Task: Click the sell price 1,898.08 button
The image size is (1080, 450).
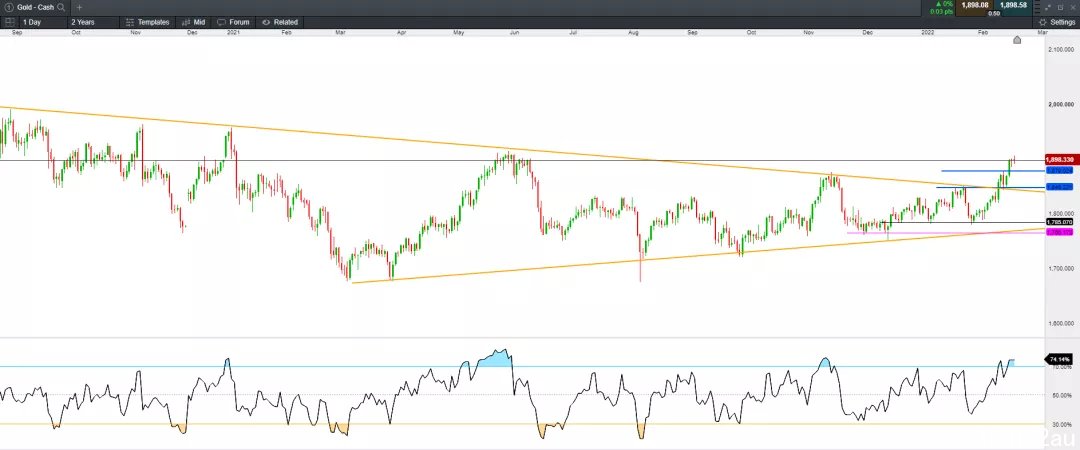Action: click(974, 6)
